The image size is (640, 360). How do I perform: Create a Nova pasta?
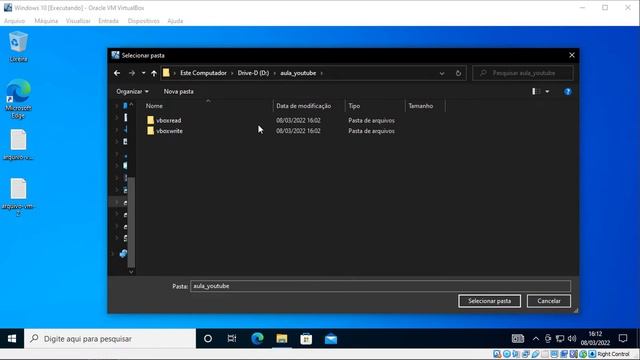(178, 91)
